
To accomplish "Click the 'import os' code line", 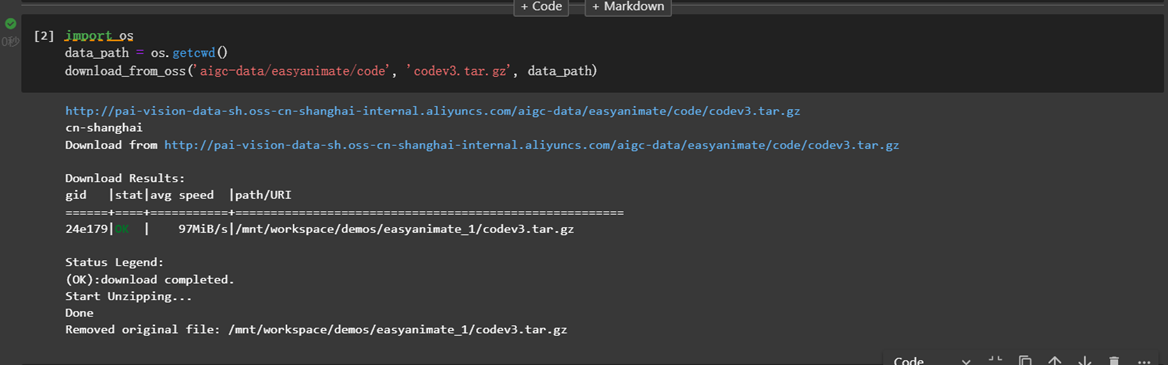I will (99, 36).
